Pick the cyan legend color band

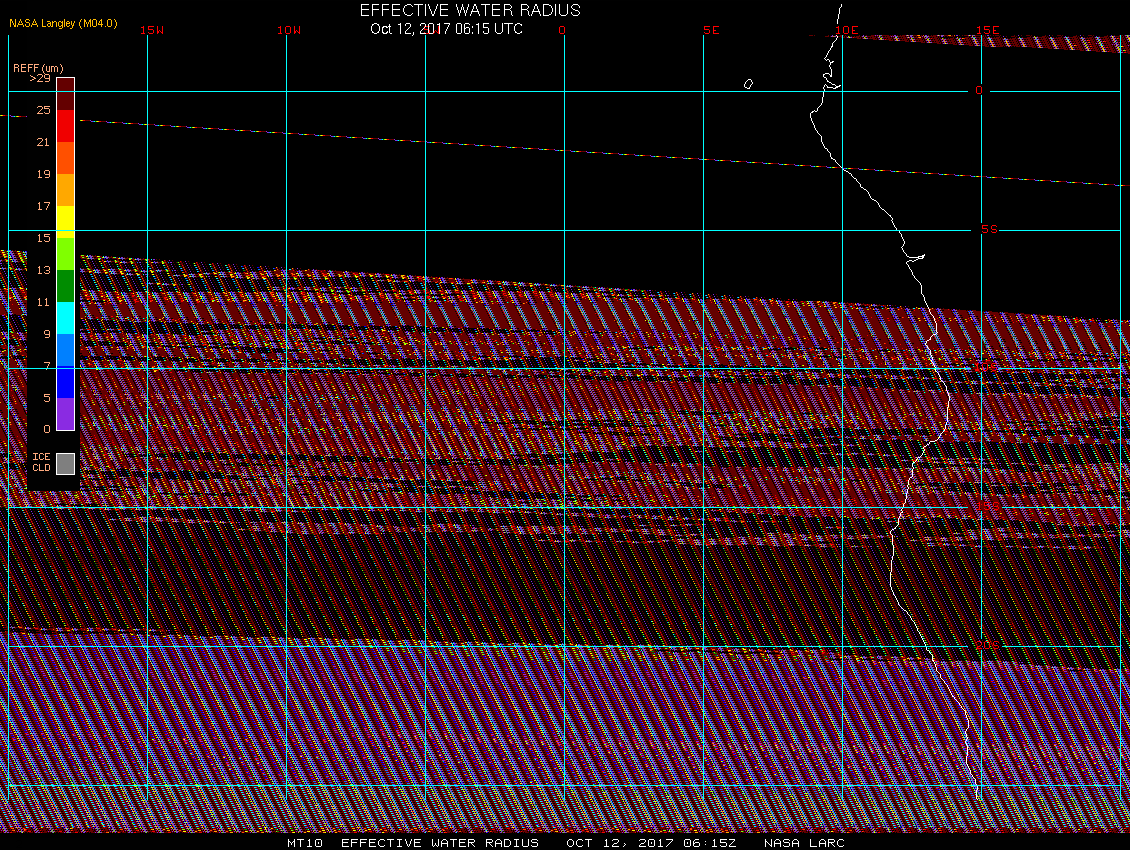click(66, 318)
